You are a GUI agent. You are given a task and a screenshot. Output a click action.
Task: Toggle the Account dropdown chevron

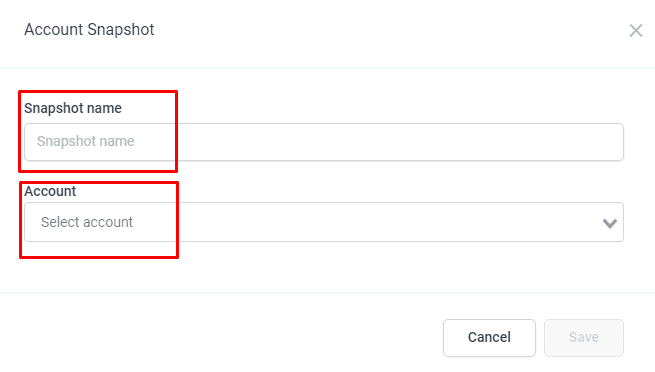[x=610, y=223]
